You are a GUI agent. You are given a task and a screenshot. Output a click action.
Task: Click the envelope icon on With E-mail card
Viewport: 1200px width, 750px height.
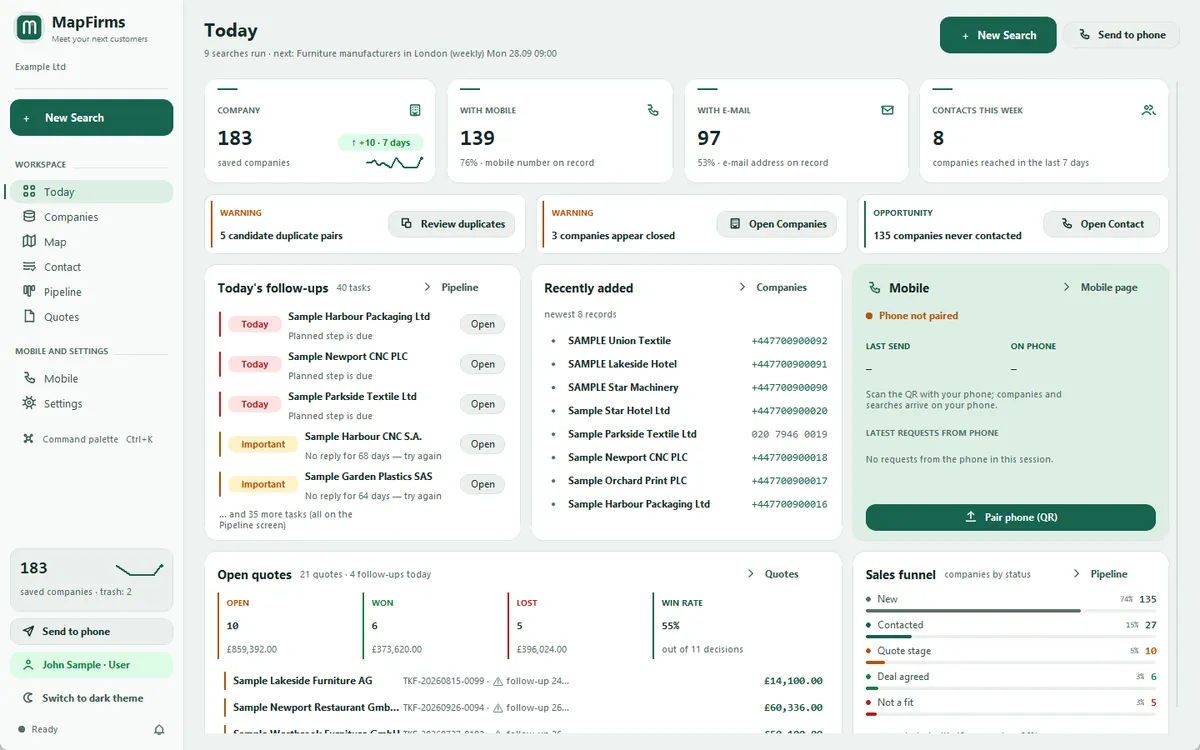(x=887, y=110)
